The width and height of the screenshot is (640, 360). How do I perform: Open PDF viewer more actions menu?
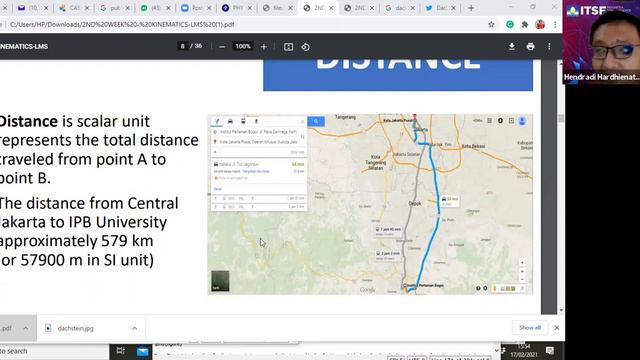pos(549,47)
